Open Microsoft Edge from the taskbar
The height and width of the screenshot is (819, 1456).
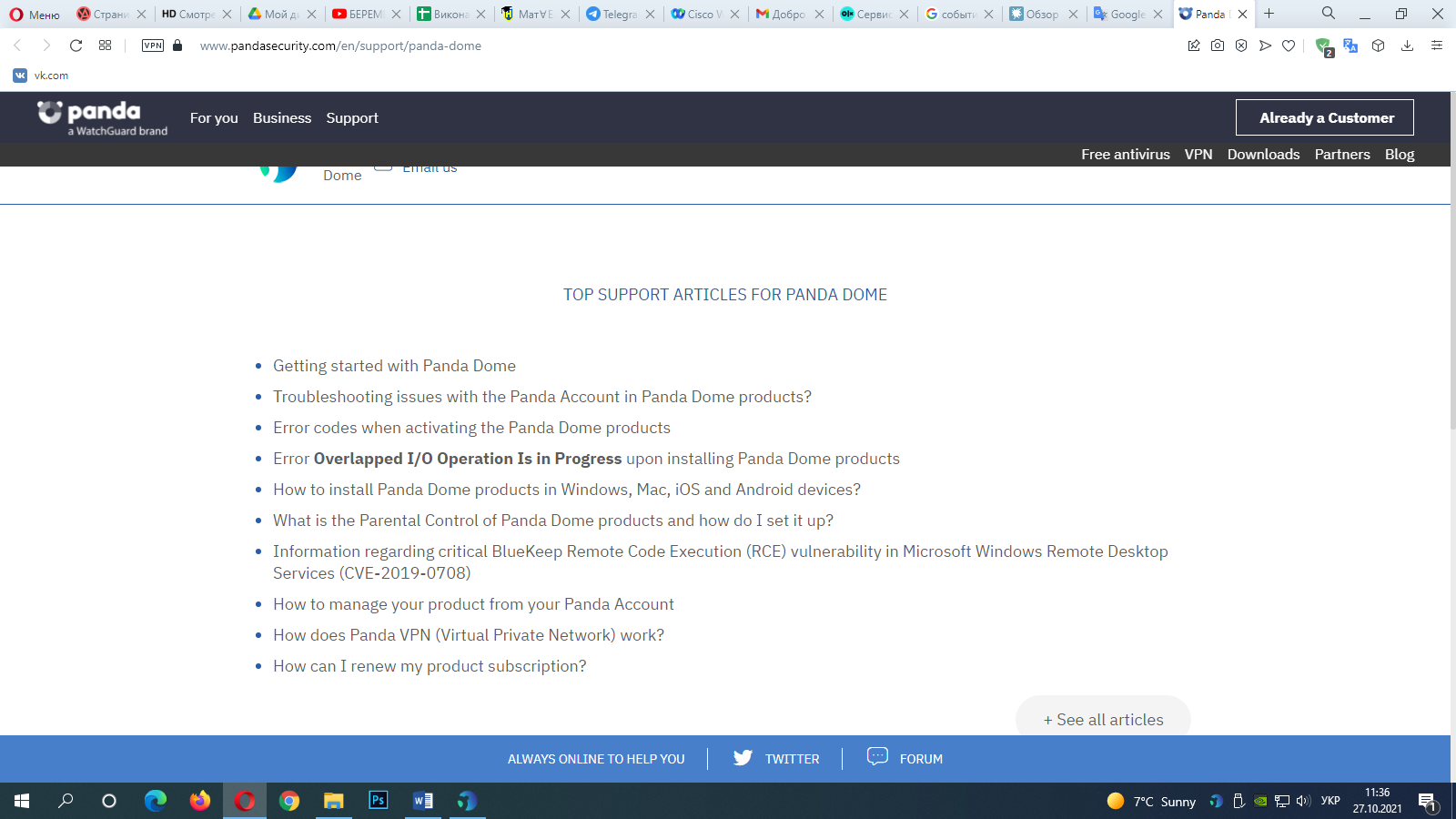156,801
